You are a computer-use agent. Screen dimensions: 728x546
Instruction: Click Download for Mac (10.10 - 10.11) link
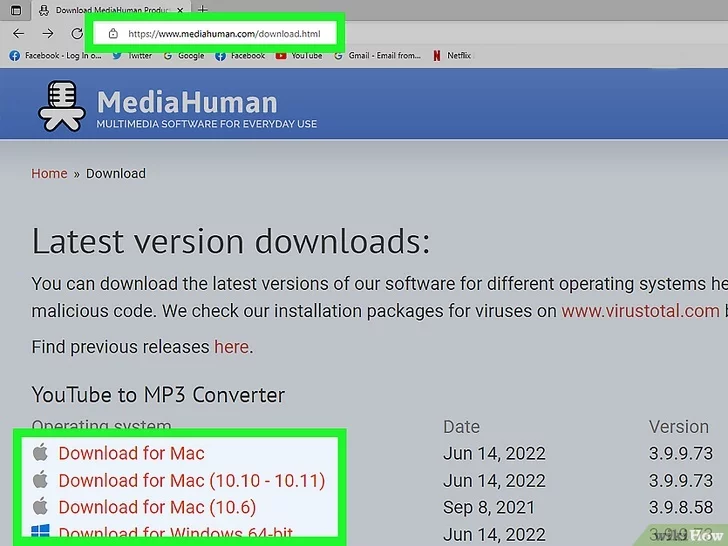tap(192, 481)
